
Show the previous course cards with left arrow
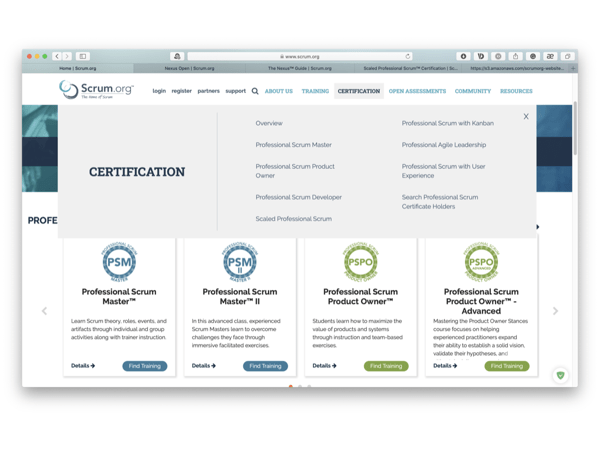(44, 311)
